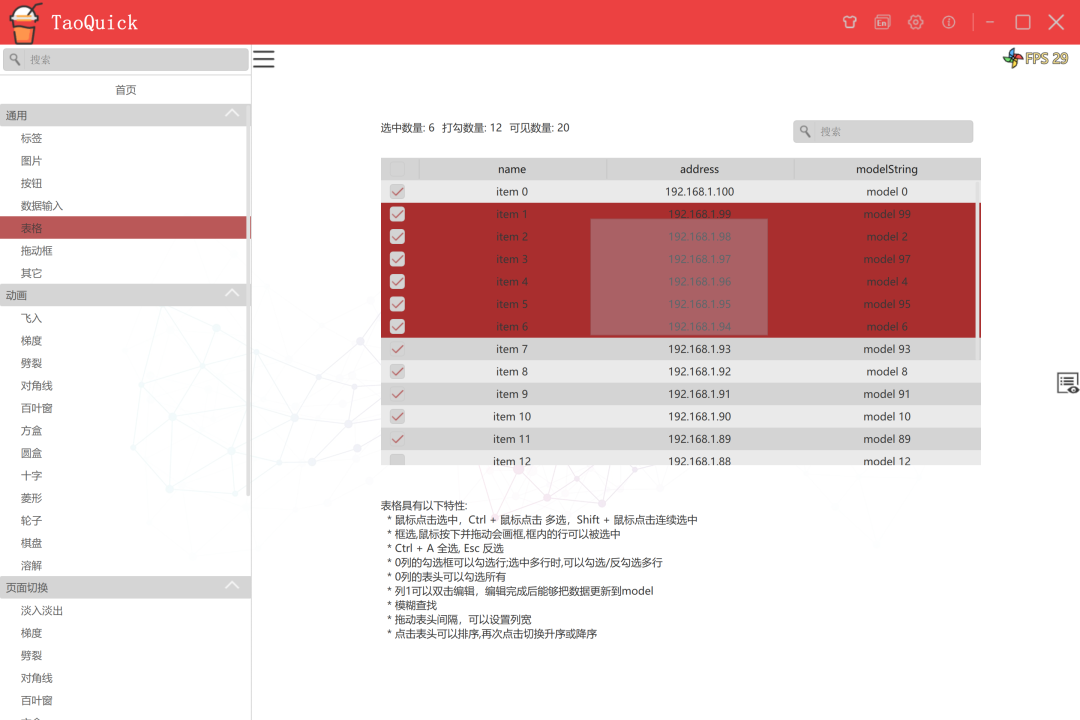Open the TaoQuick theme skin icon

(x=849, y=21)
